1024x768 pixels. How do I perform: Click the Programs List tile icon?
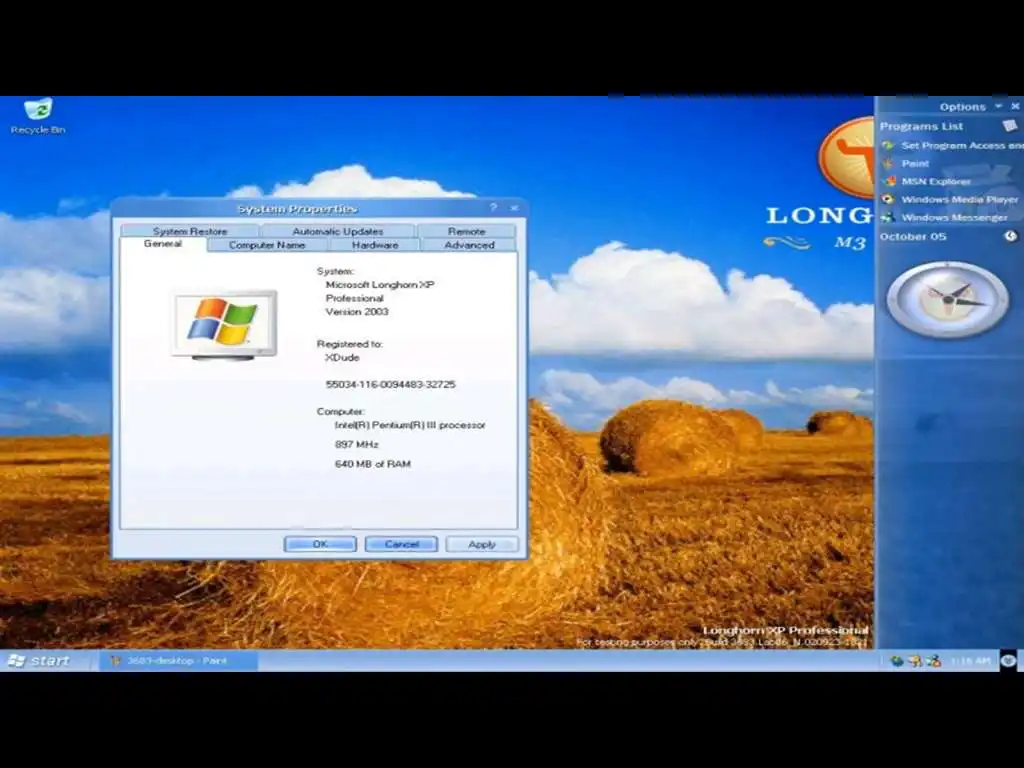click(1010, 125)
